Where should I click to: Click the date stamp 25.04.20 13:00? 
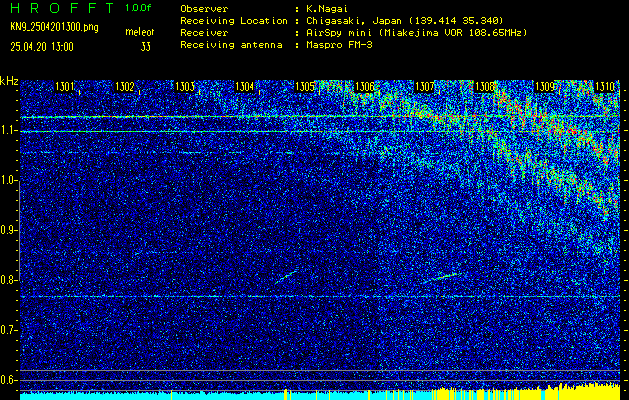pyautogui.click(x=42, y=47)
